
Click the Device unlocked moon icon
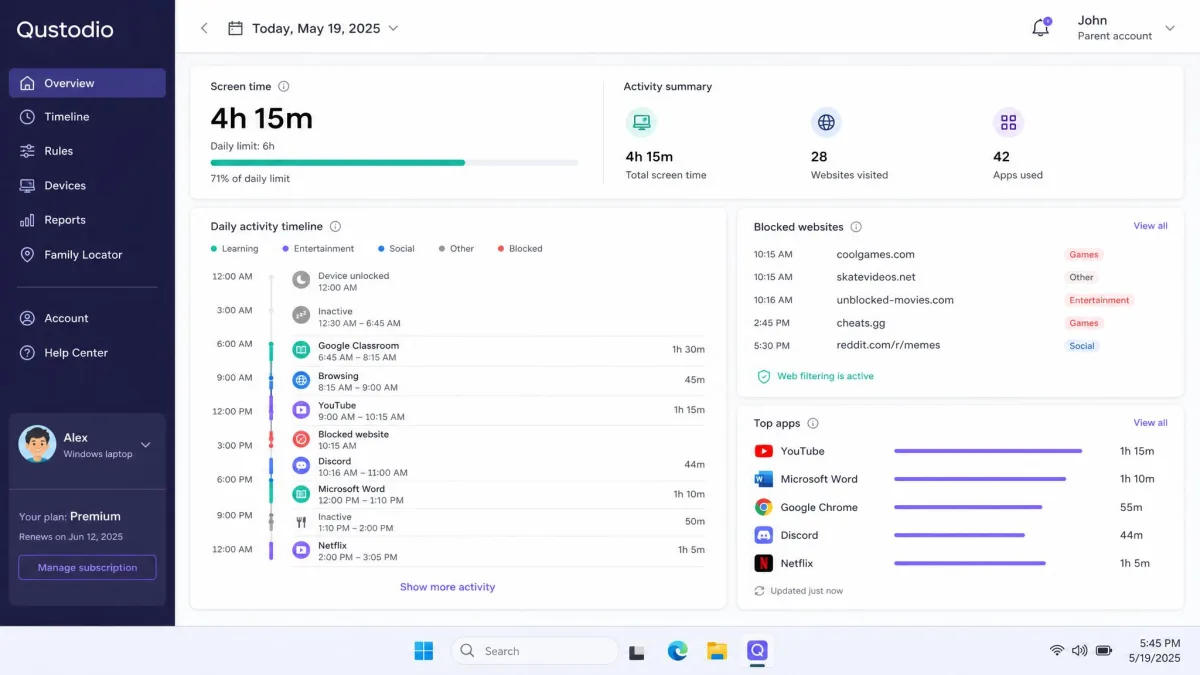click(x=301, y=281)
